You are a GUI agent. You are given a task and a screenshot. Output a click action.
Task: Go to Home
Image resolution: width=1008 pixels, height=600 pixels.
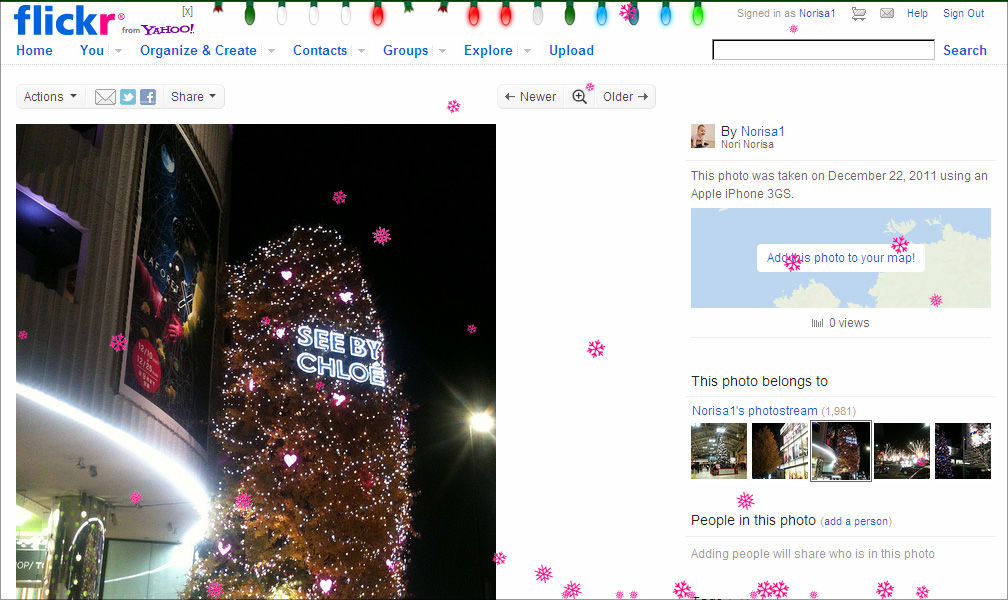pos(34,50)
